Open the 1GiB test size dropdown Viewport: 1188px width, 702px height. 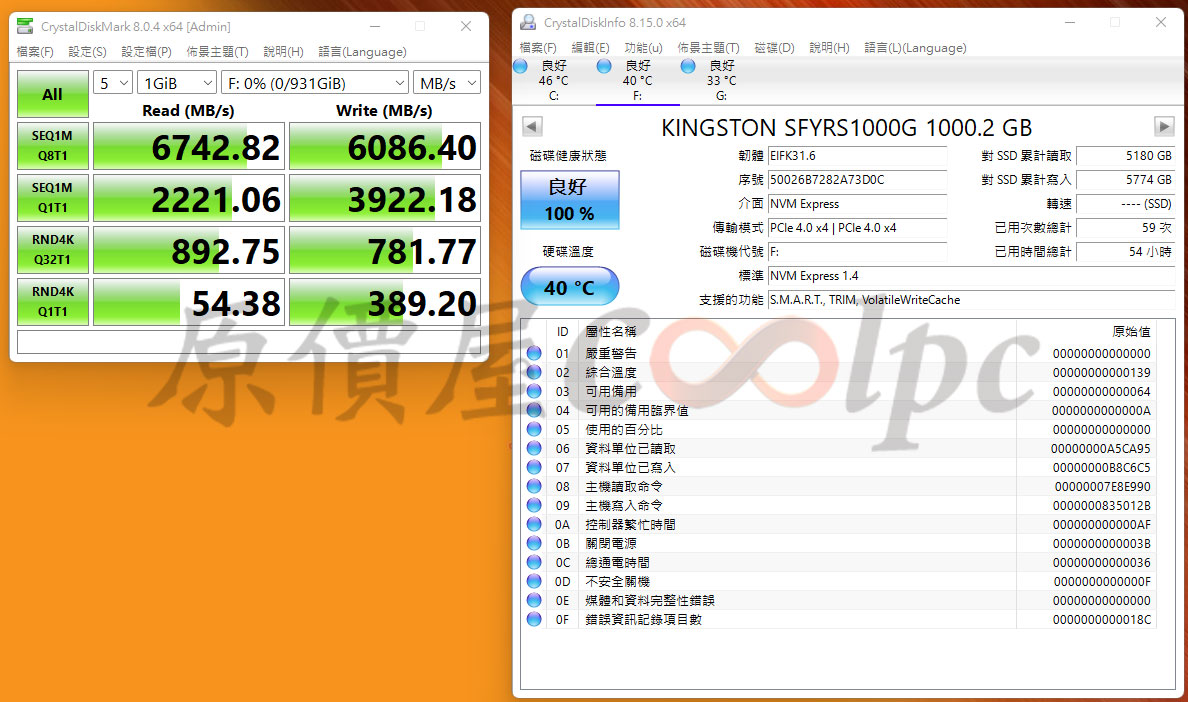[177, 83]
